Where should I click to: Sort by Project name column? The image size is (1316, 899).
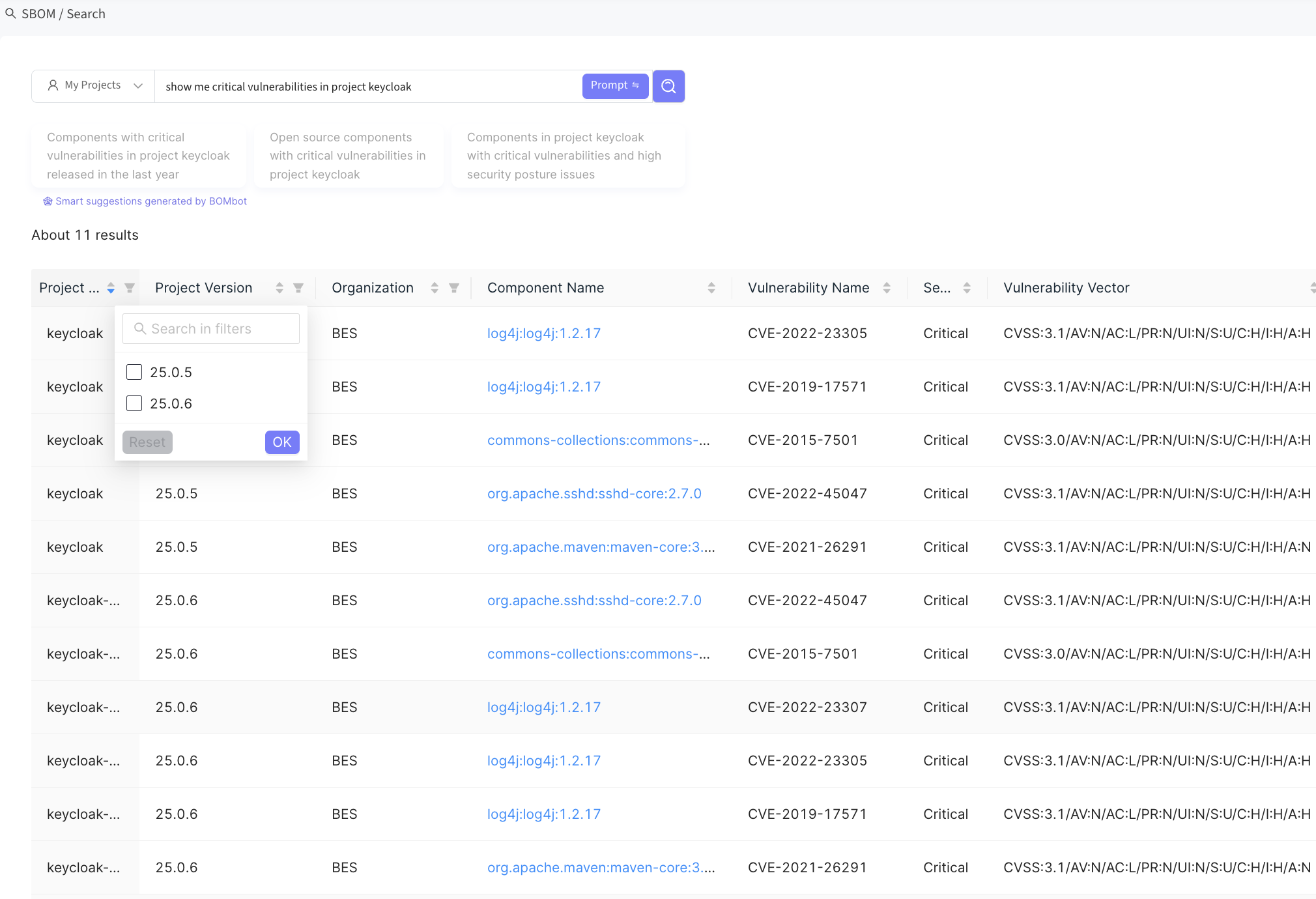111,288
